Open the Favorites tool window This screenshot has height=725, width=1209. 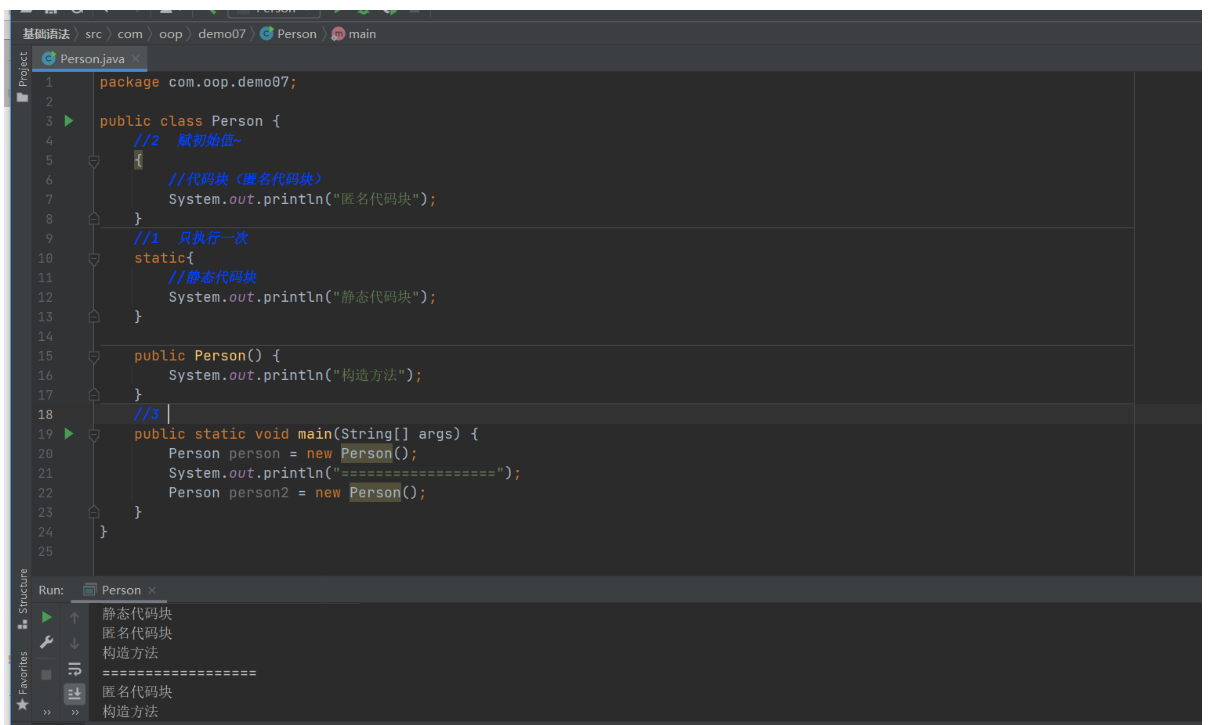[x=23, y=680]
